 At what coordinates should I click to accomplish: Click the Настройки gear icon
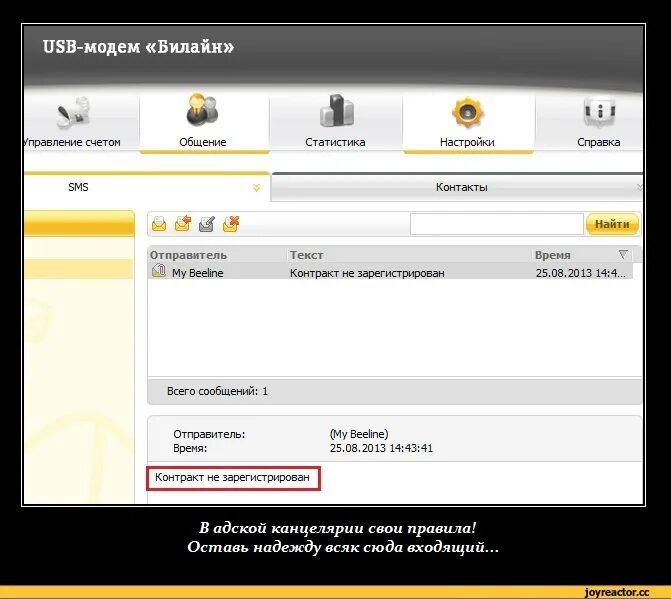(x=468, y=112)
